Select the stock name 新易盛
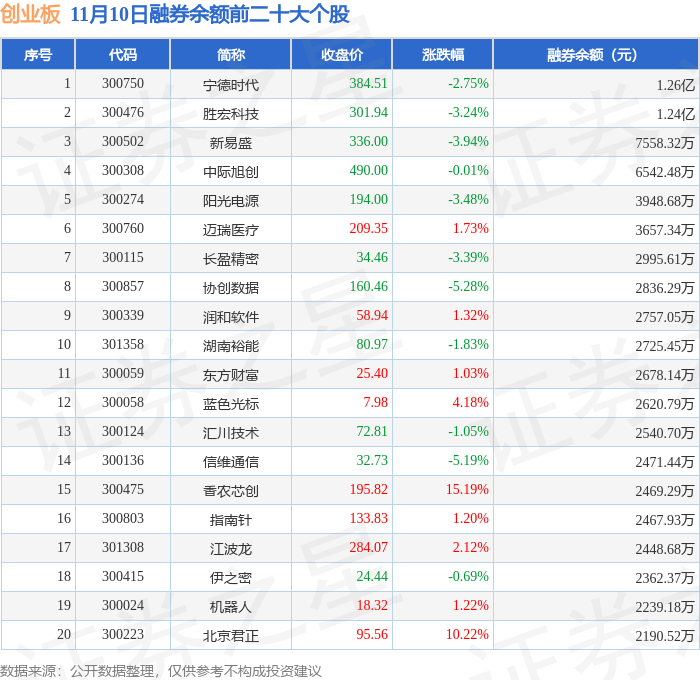The image size is (700, 680). tap(231, 142)
